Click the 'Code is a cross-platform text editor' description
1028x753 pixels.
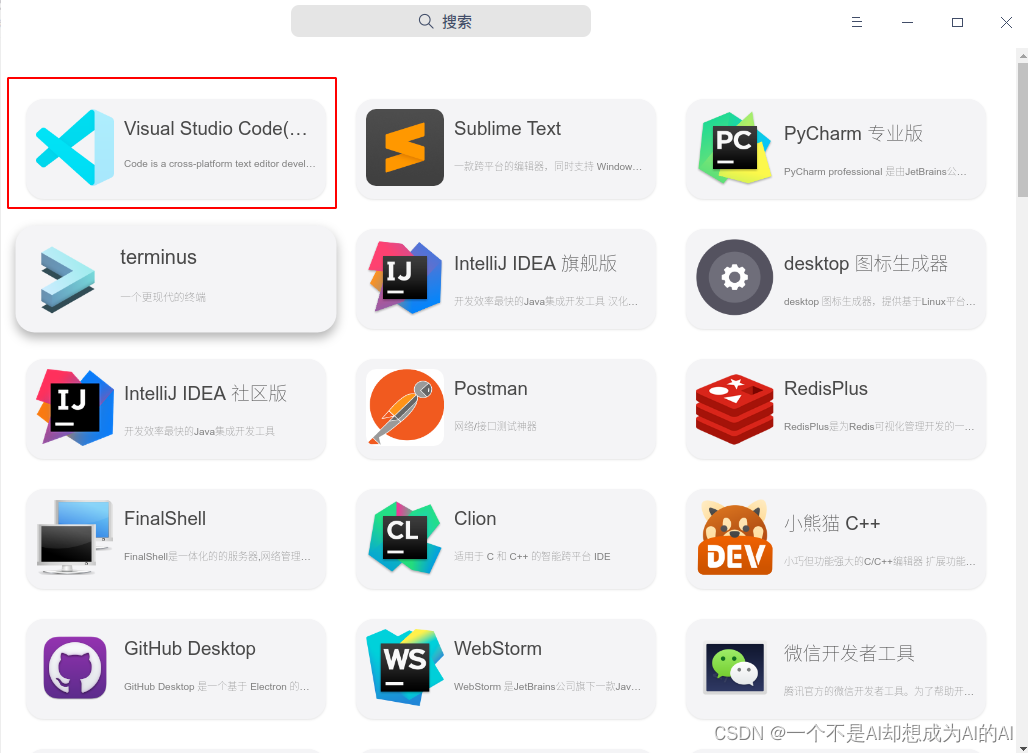point(220,164)
